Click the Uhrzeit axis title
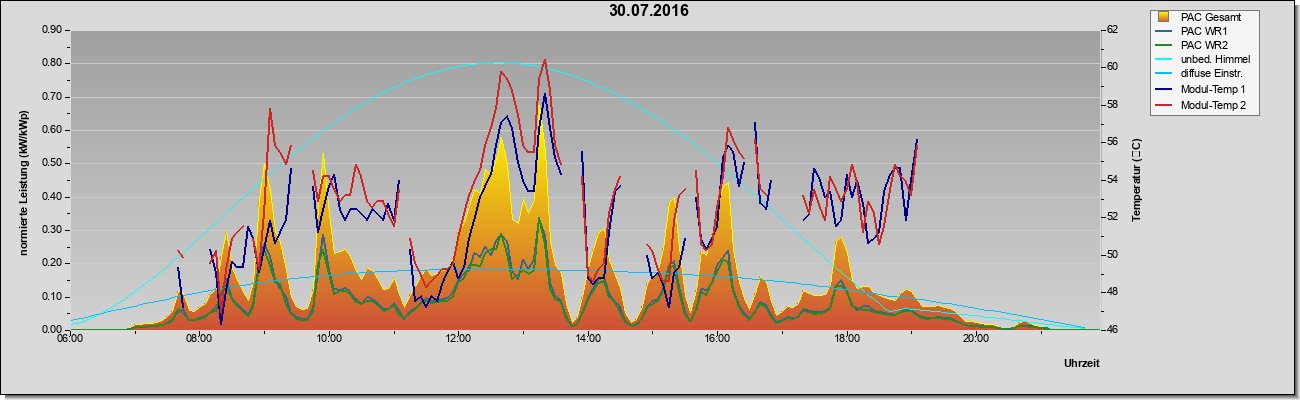 tap(1082, 364)
